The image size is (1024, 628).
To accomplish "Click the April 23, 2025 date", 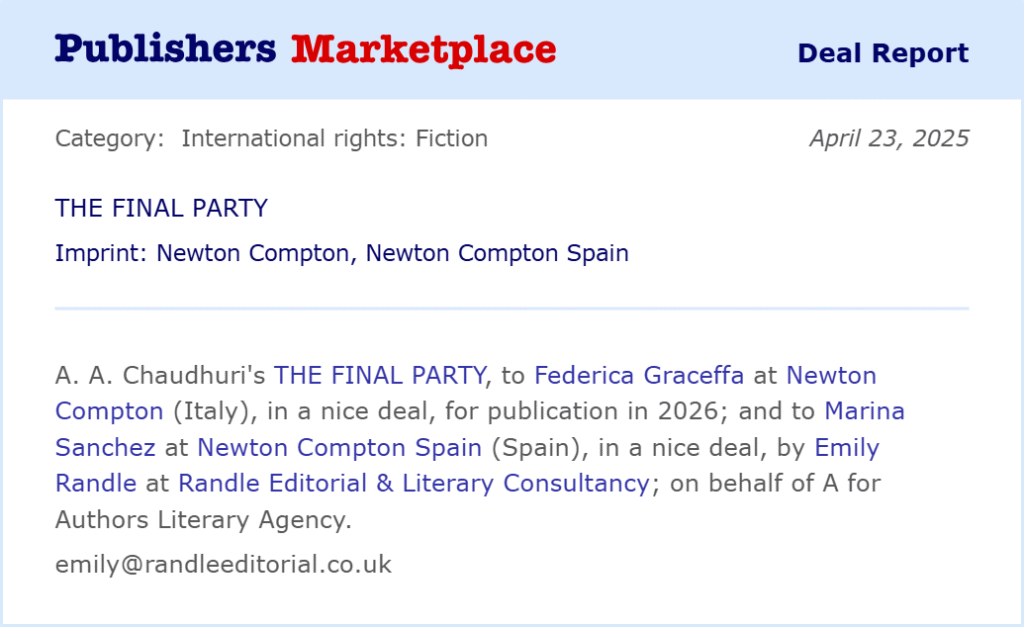I will (889, 138).
